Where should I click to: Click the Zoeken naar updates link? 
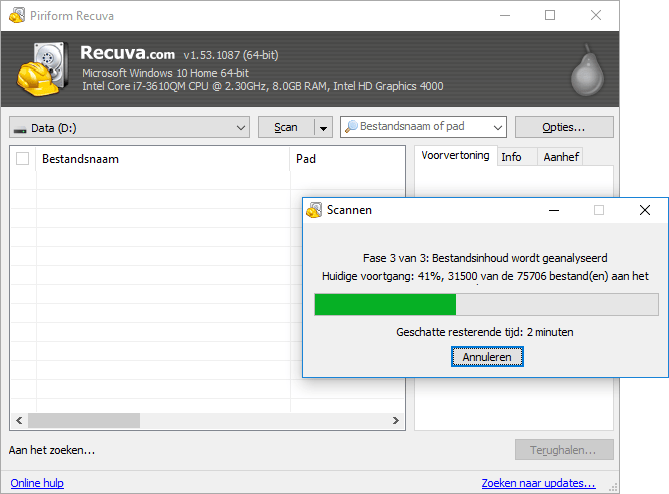[x=538, y=483]
